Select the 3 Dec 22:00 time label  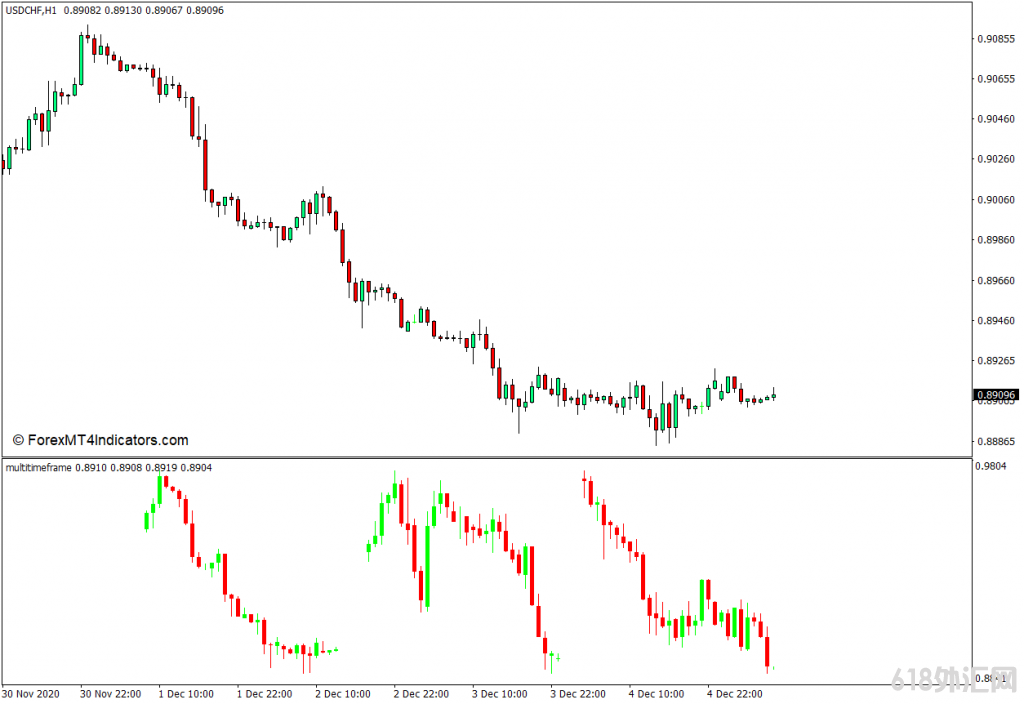(580, 693)
